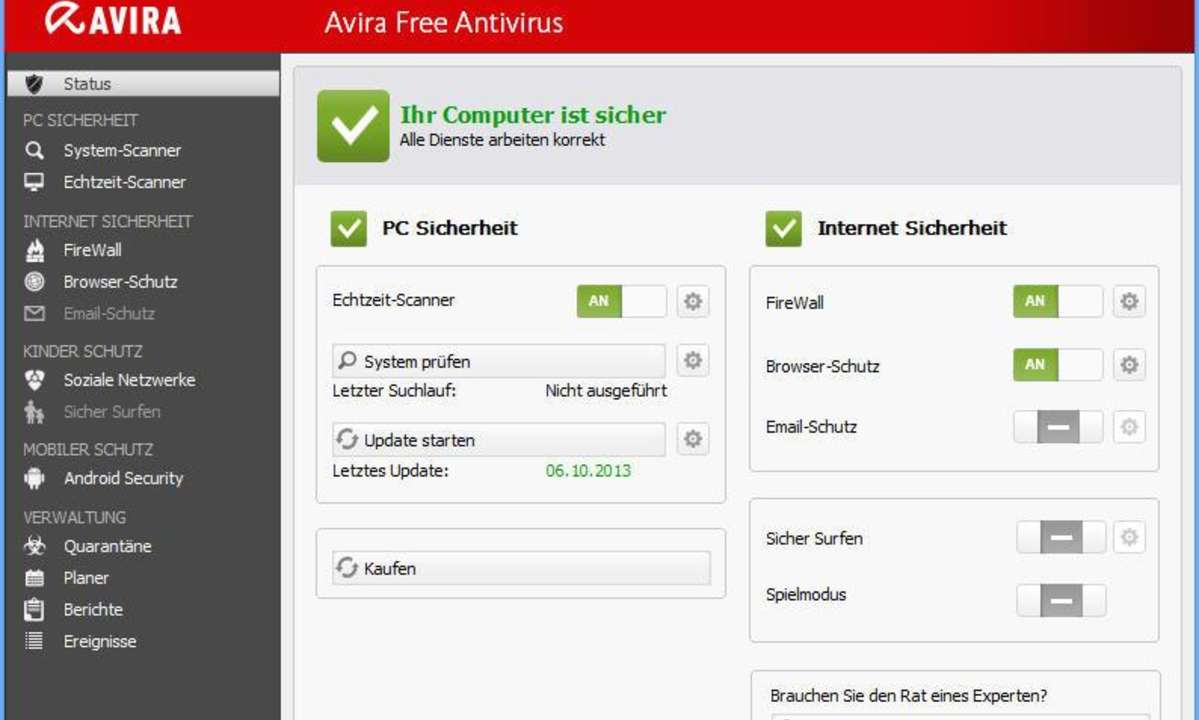Viewport: 1199px width, 720px height.
Task: Click the 'Nicht ausgeführt' scan status text
Action: (606, 391)
